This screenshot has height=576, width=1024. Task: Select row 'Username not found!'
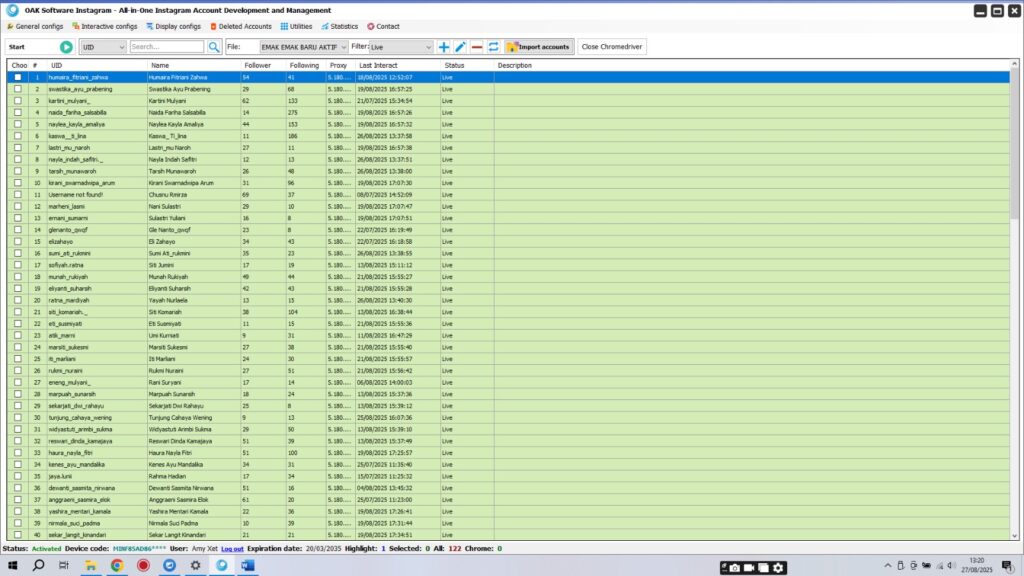(508, 195)
